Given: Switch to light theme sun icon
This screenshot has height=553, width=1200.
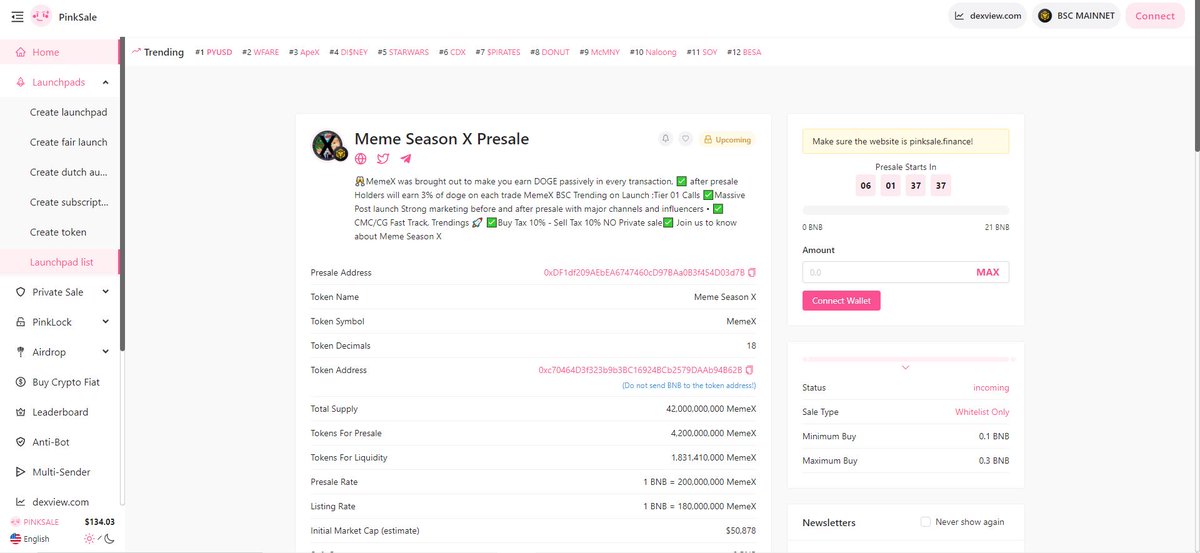Looking at the screenshot, I should coord(91,539).
